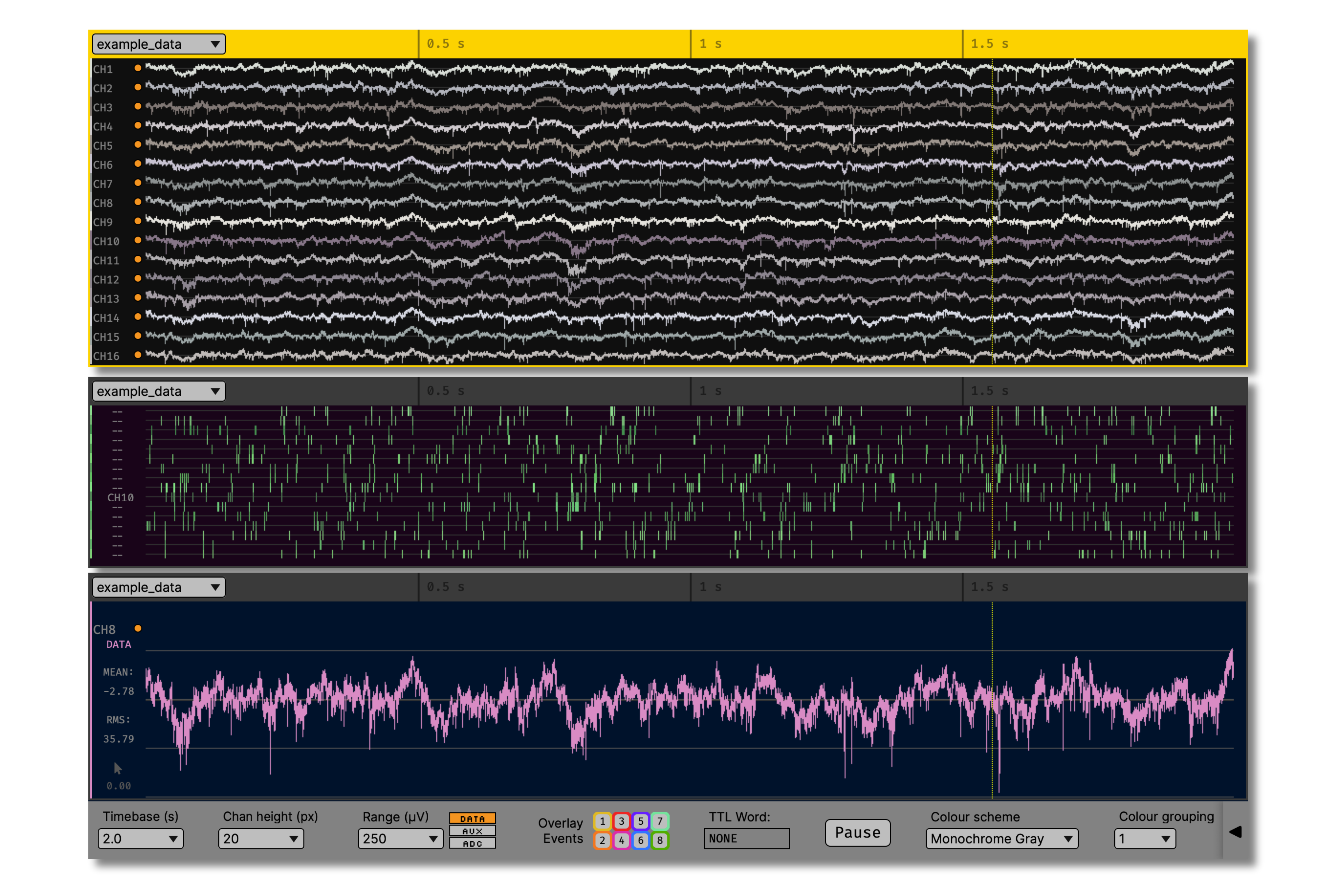Image resolution: width=1344 pixels, height=896 pixels.
Task: Toggle overlay events for TTL line 6
Action: click(641, 840)
